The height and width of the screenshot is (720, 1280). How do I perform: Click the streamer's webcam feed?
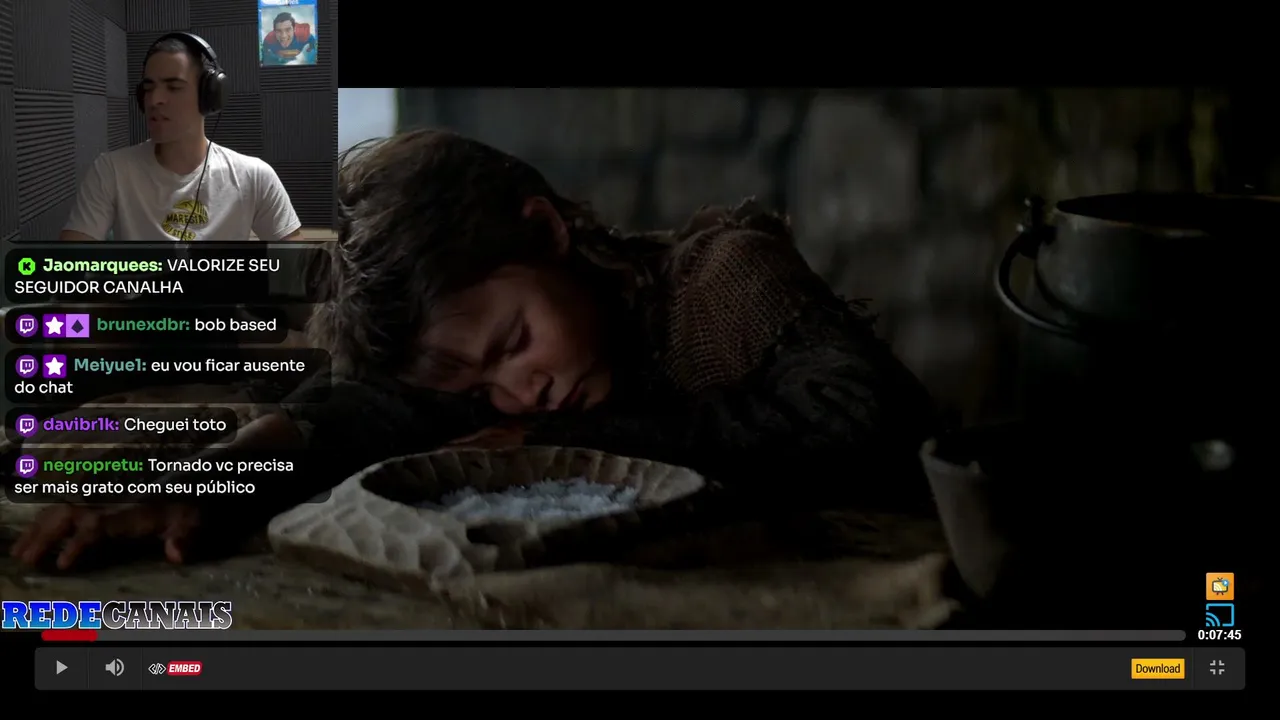(x=169, y=120)
